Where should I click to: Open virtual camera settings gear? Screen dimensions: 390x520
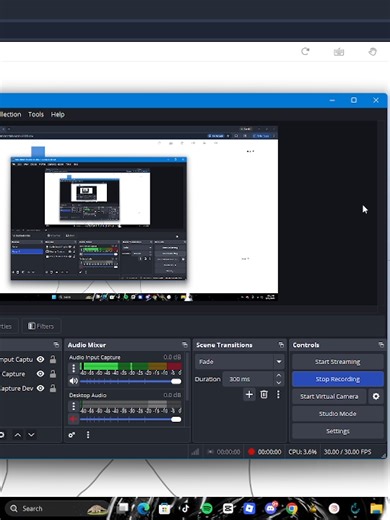coord(376,396)
